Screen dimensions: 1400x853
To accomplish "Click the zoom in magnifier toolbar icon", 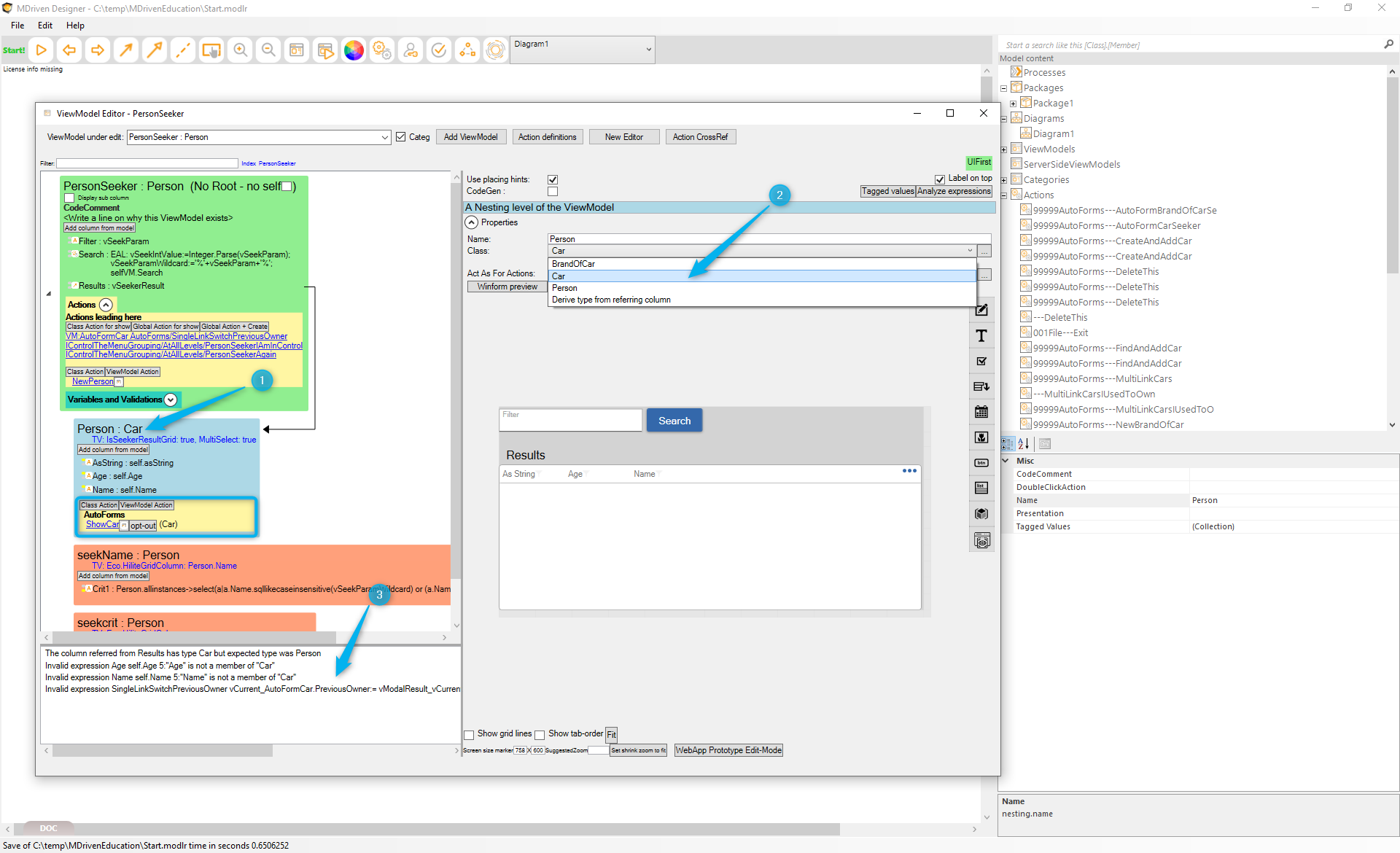I will pos(240,50).
